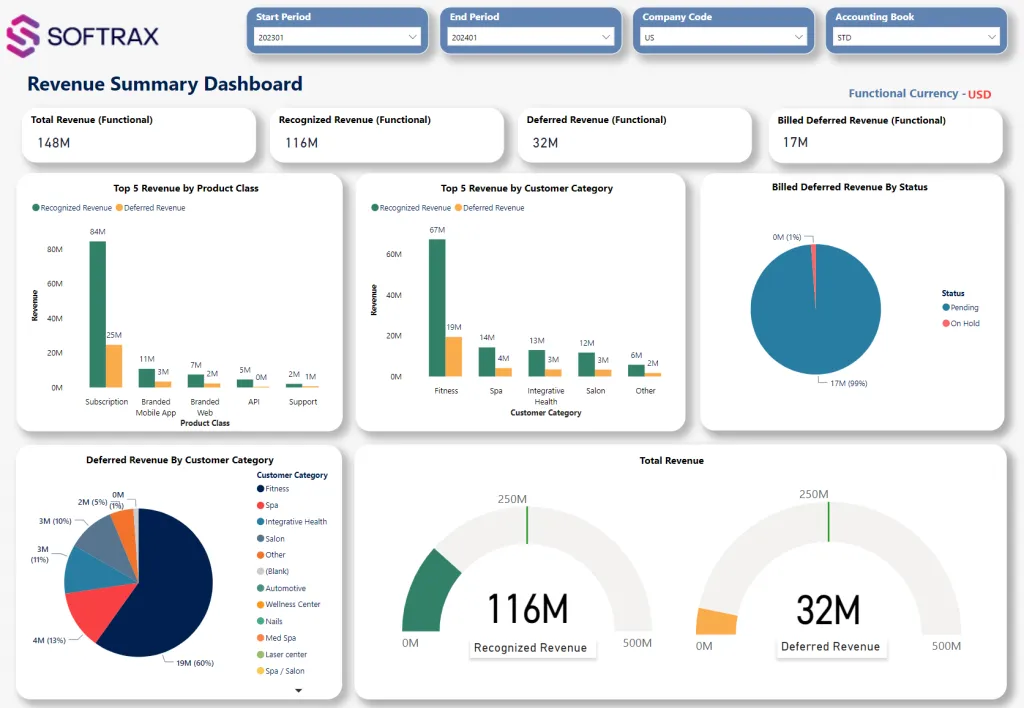Open the Start Period dropdown
This screenshot has height=708, width=1024.
[x=337, y=37]
